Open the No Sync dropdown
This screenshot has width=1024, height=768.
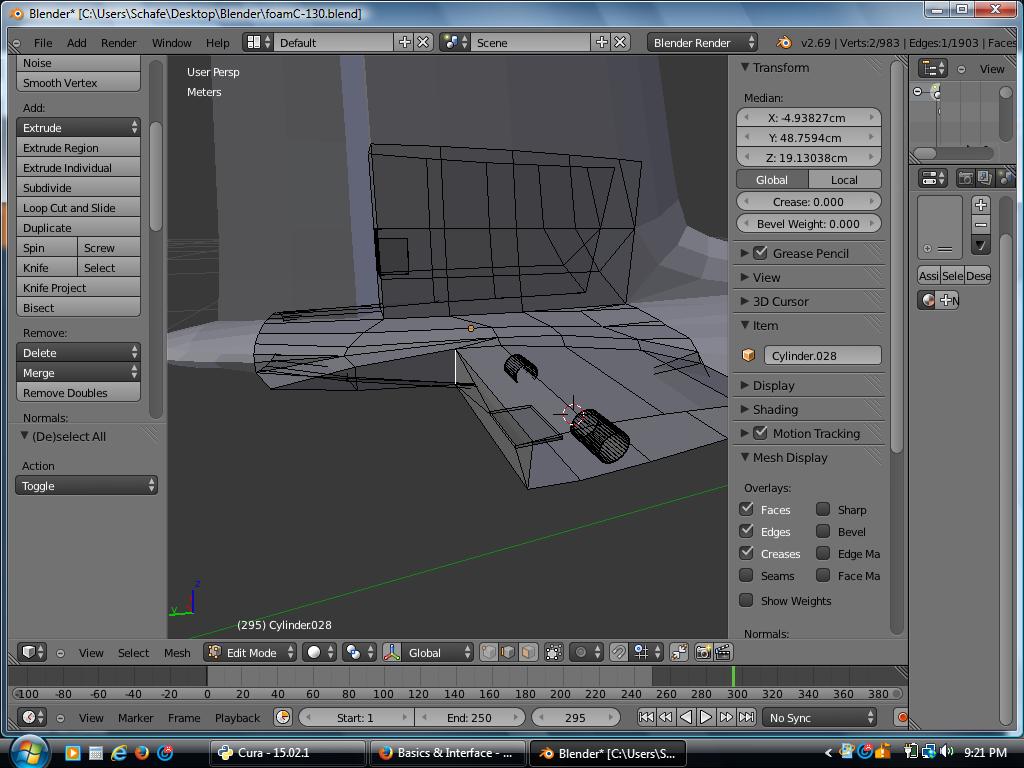[820, 717]
